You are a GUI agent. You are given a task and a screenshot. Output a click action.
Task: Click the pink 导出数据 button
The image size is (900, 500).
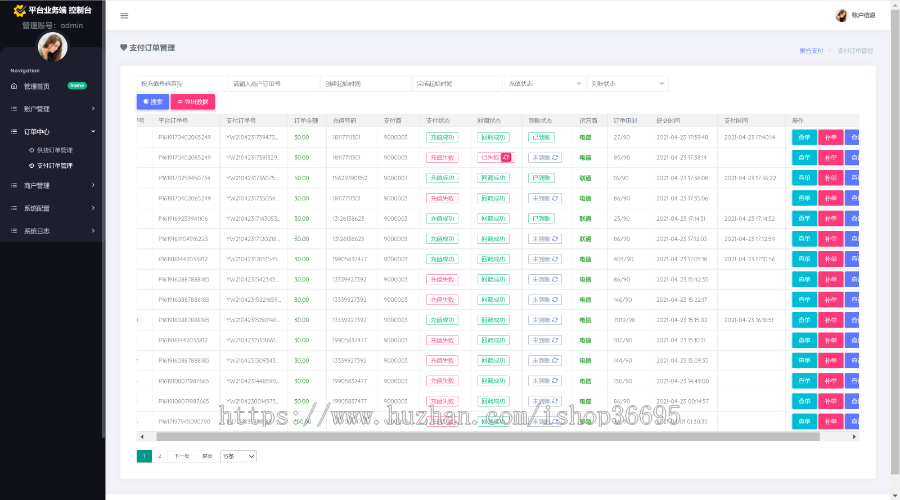(x=193, y=101)
